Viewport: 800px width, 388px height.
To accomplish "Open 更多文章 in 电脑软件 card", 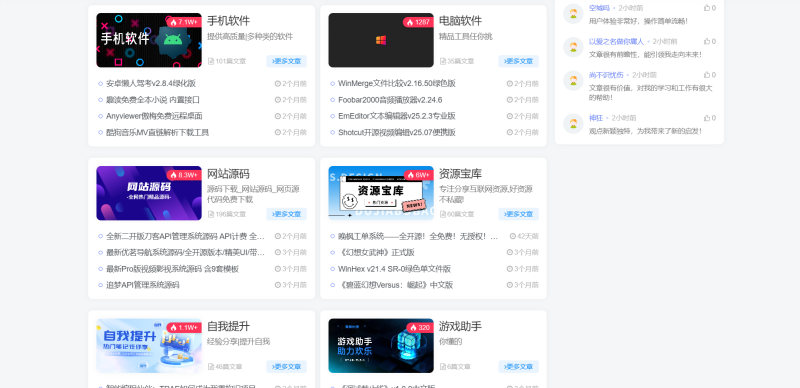I will point(518,61).
